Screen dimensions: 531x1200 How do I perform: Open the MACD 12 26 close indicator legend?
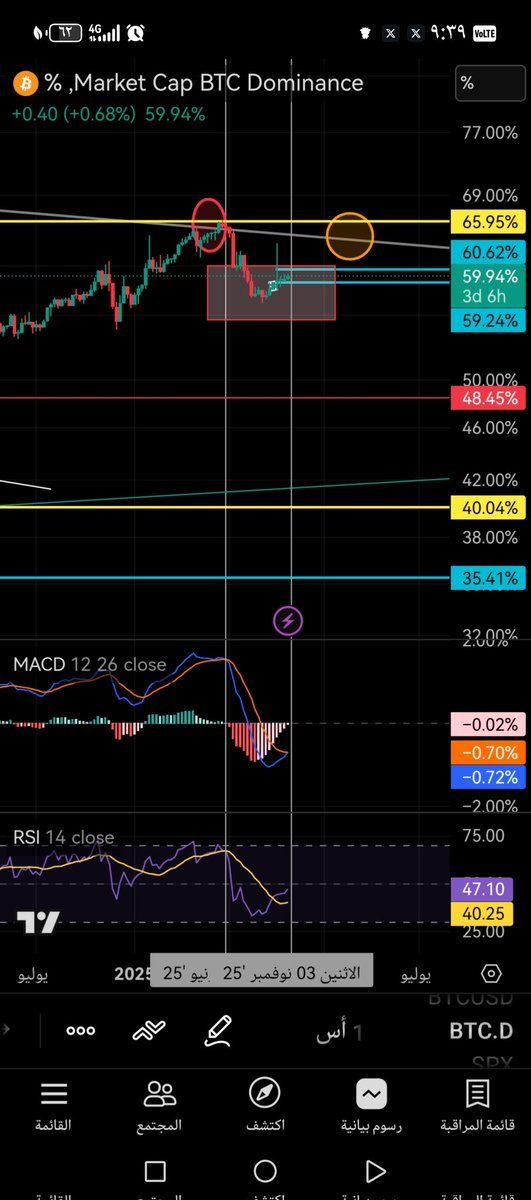tap(90, 663)
